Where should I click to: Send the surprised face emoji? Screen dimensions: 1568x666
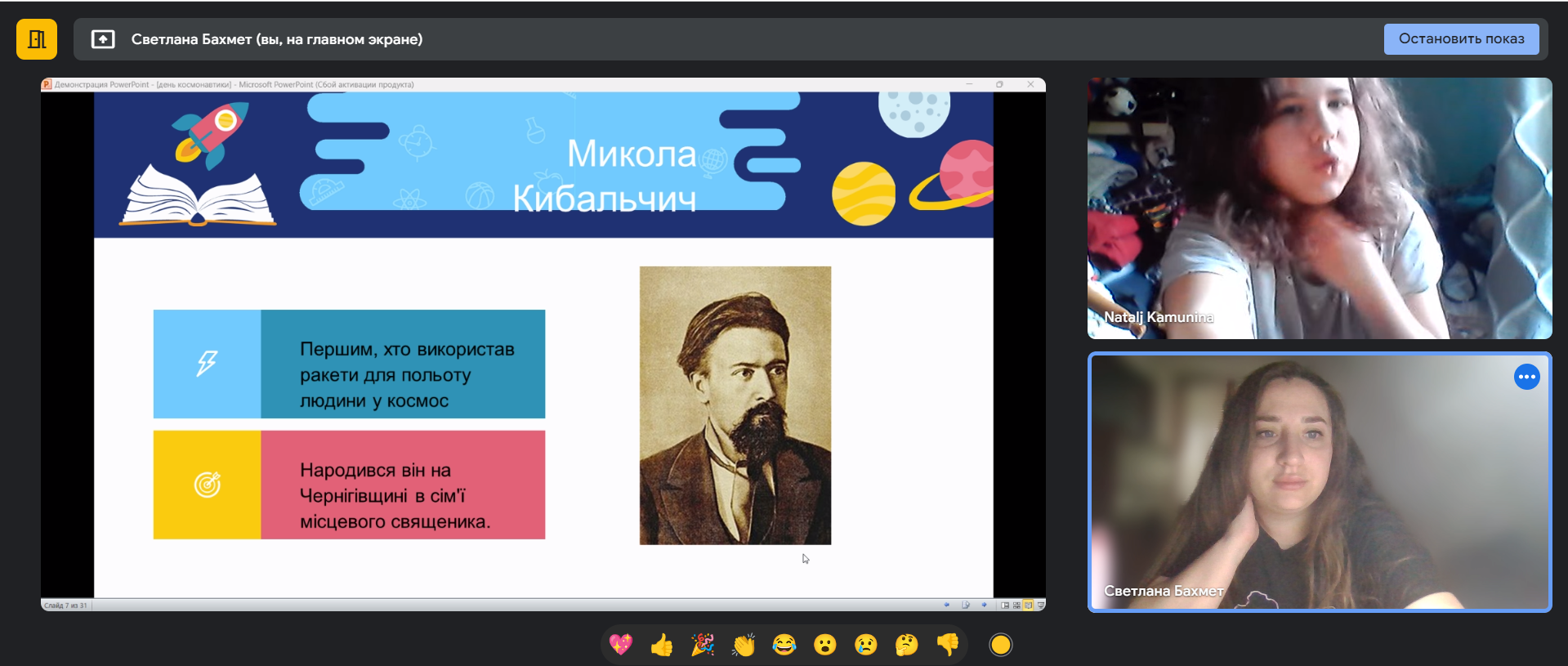(825, 645)
